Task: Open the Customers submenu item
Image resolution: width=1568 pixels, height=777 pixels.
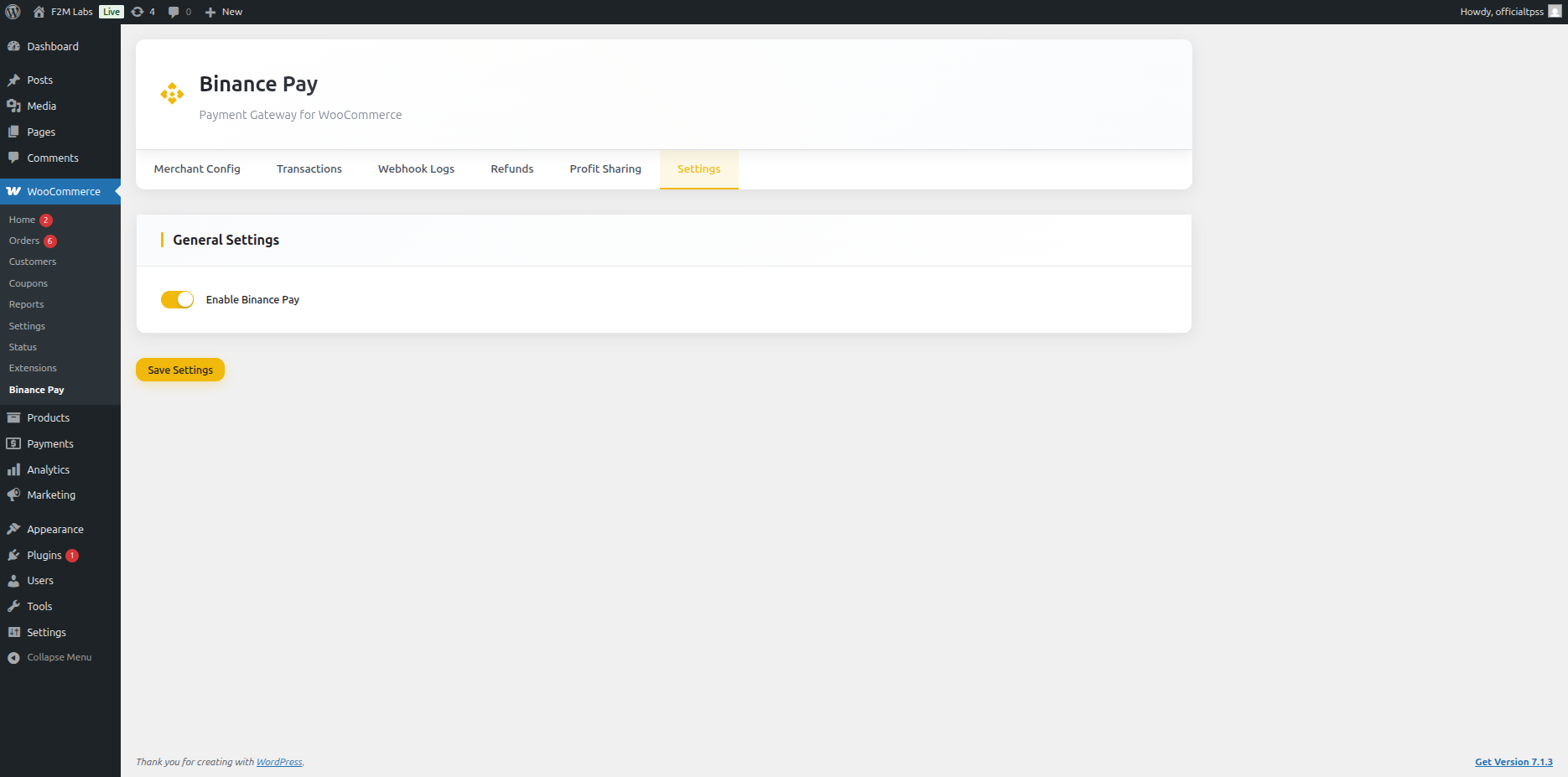Action: [33, 262]
